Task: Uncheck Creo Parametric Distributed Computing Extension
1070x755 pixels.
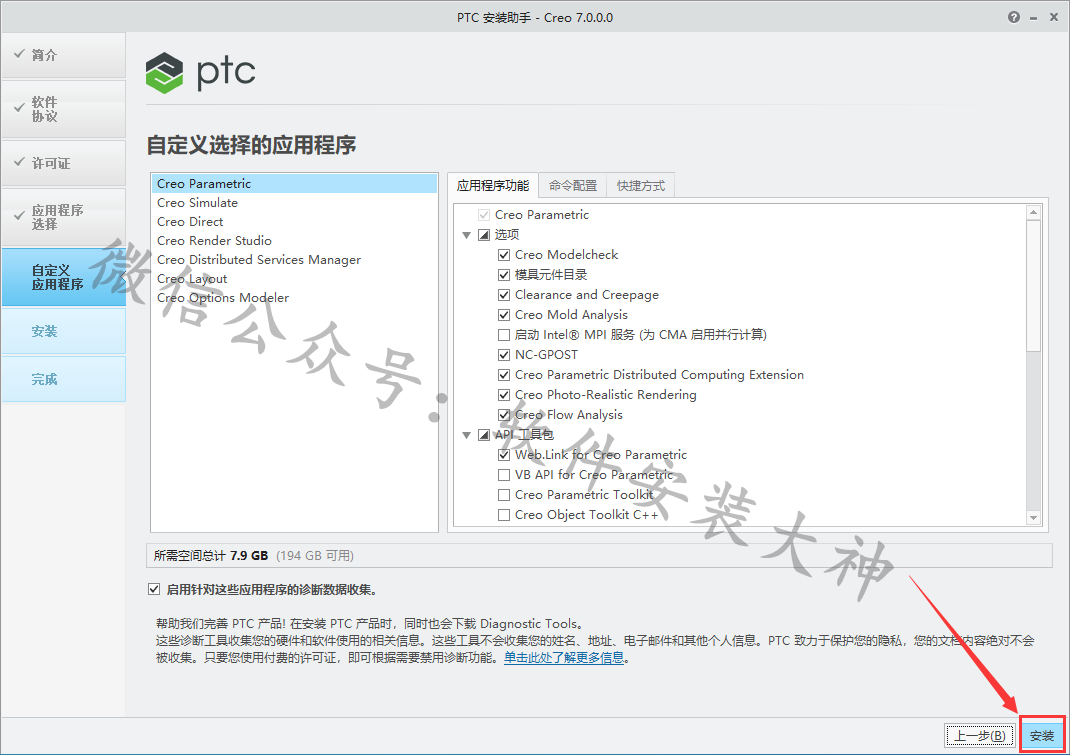Action: pyautogui.click(x=504, y=375)
